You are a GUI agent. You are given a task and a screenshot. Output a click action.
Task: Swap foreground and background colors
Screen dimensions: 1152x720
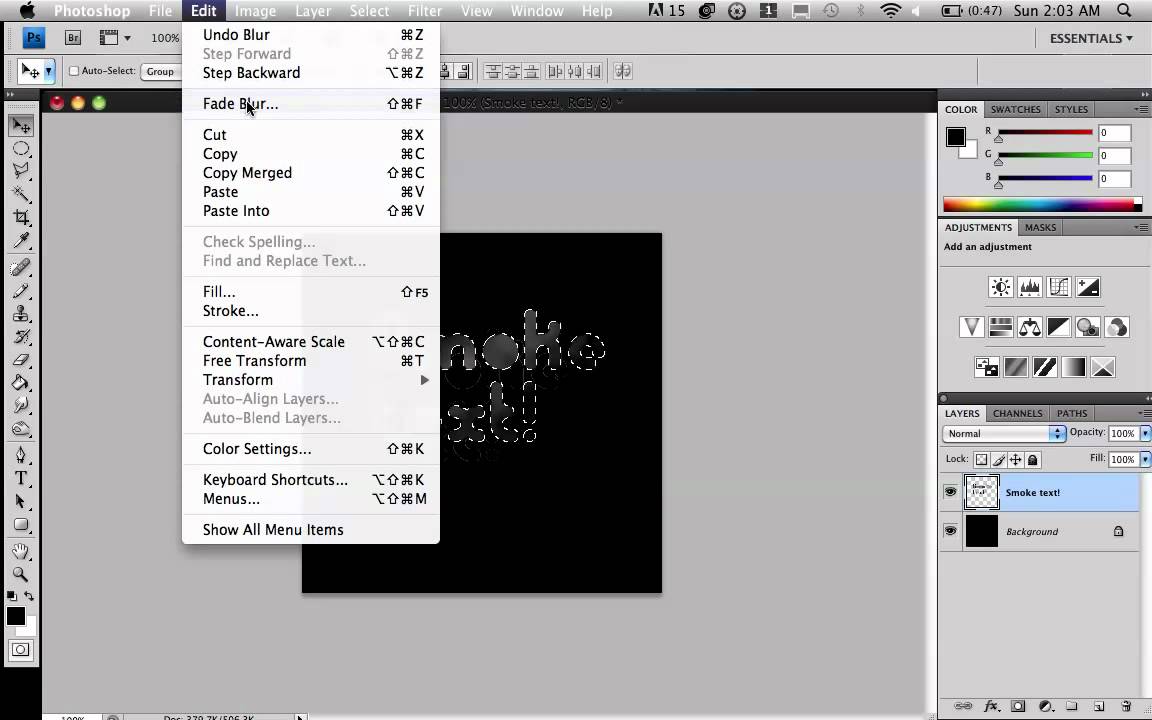[29, 596]
